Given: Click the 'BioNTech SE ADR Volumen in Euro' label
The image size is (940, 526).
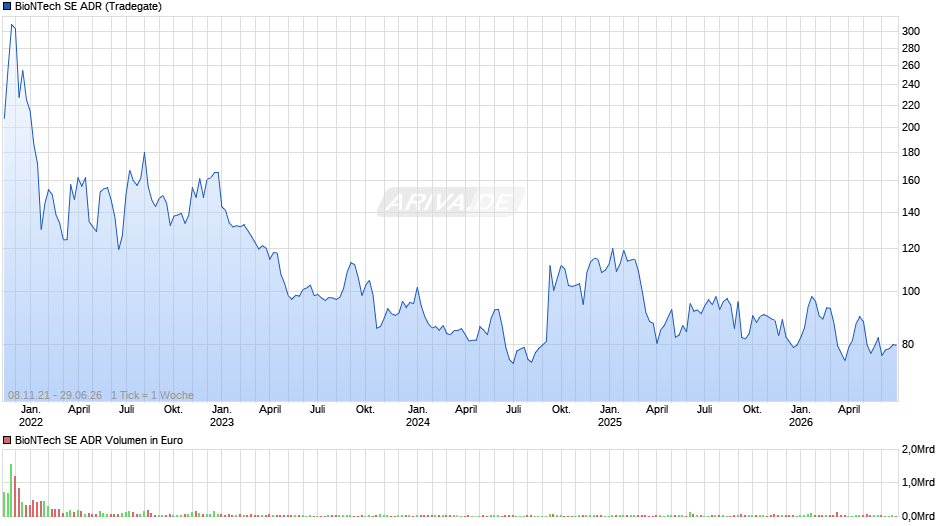Looking at the screenshot, I should (99, 440).
